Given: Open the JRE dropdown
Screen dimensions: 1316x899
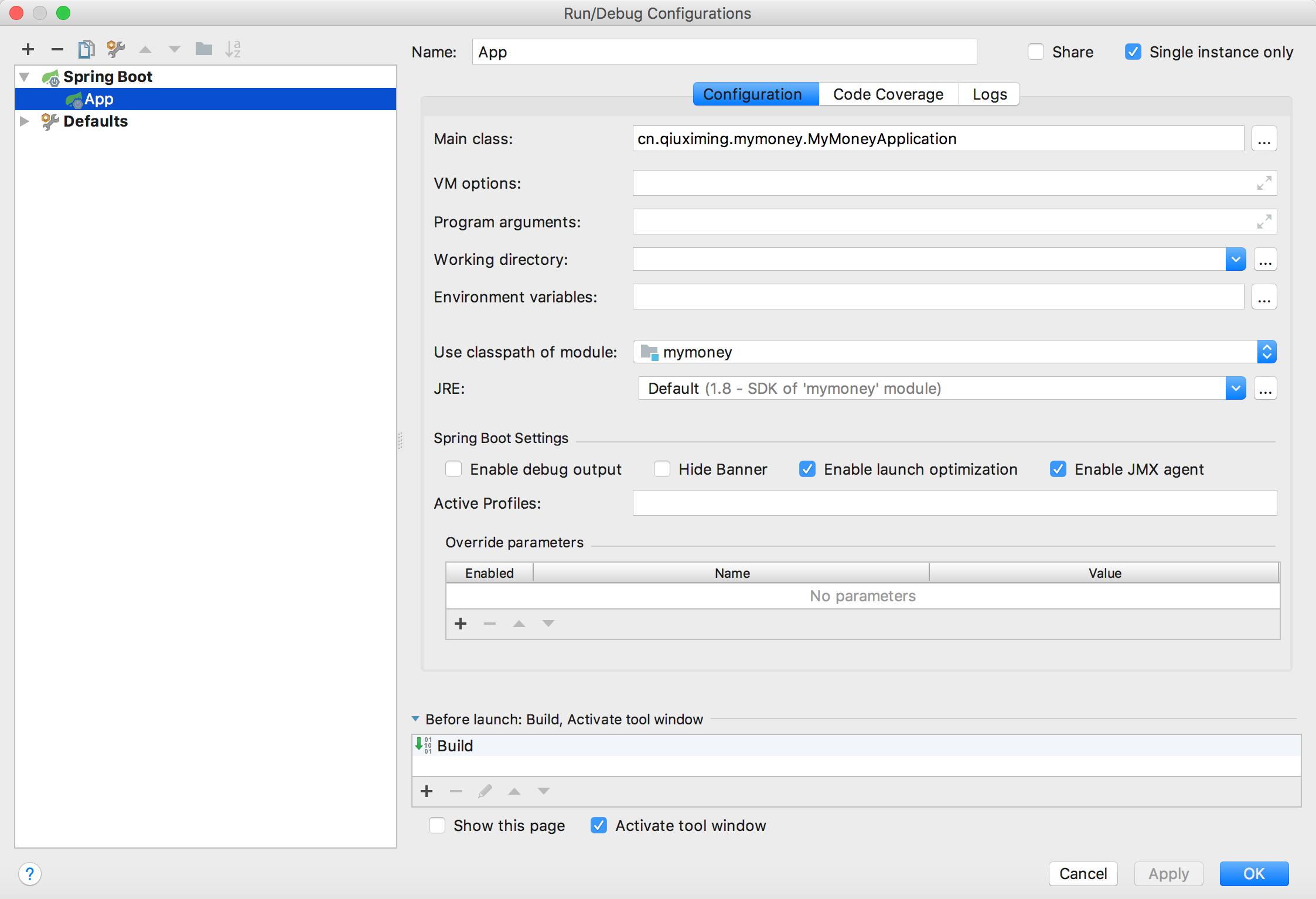Looking at the screenshot, I should point(1235,389).
